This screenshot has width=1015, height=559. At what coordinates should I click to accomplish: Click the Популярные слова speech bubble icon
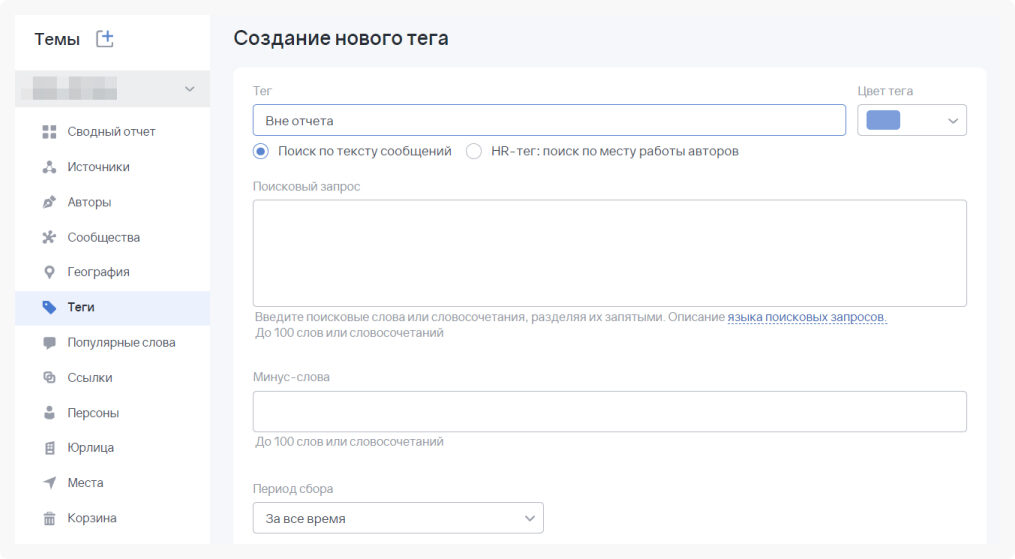[x=49, y=343]
